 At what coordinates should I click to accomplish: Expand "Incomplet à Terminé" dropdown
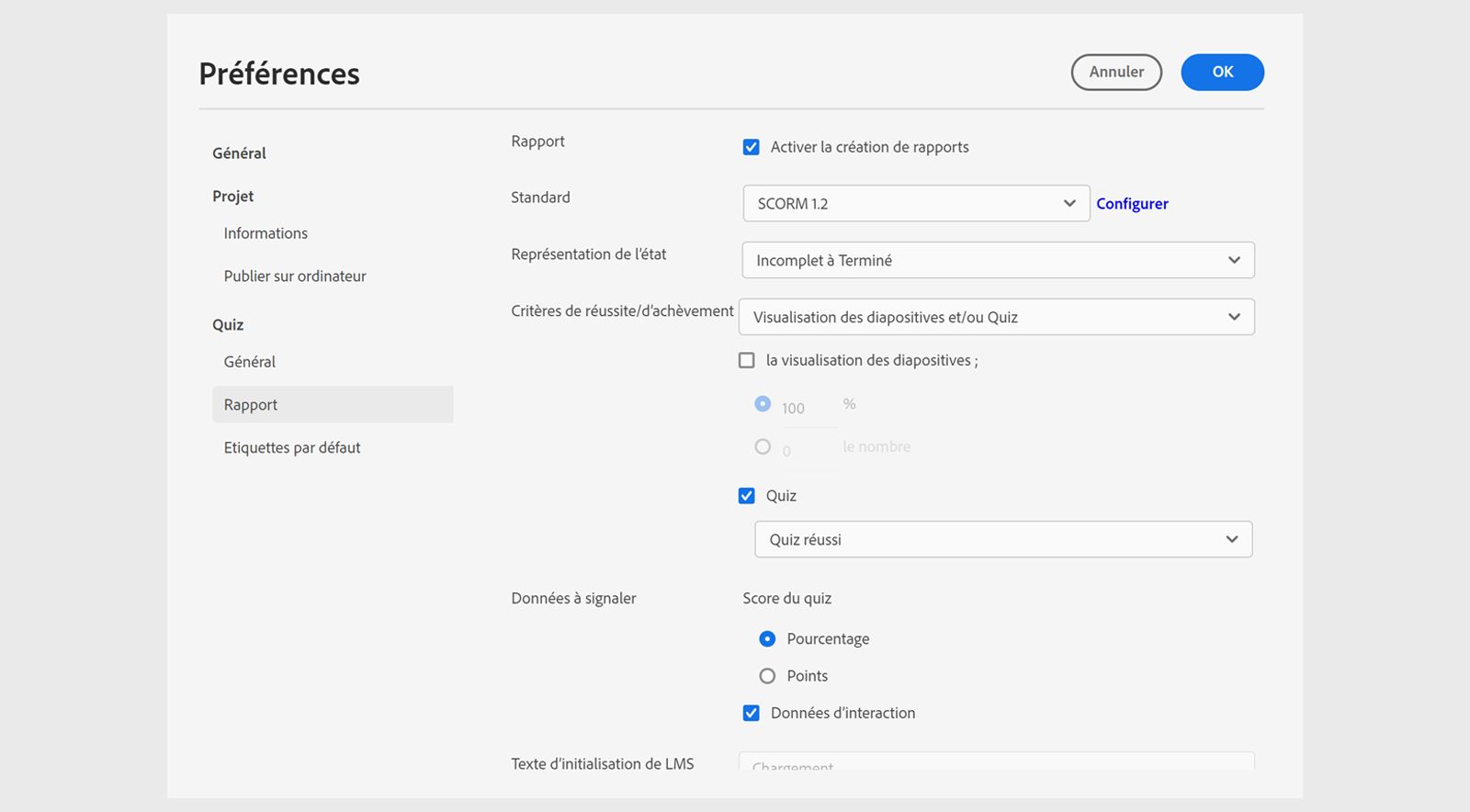tap(997, 261)
